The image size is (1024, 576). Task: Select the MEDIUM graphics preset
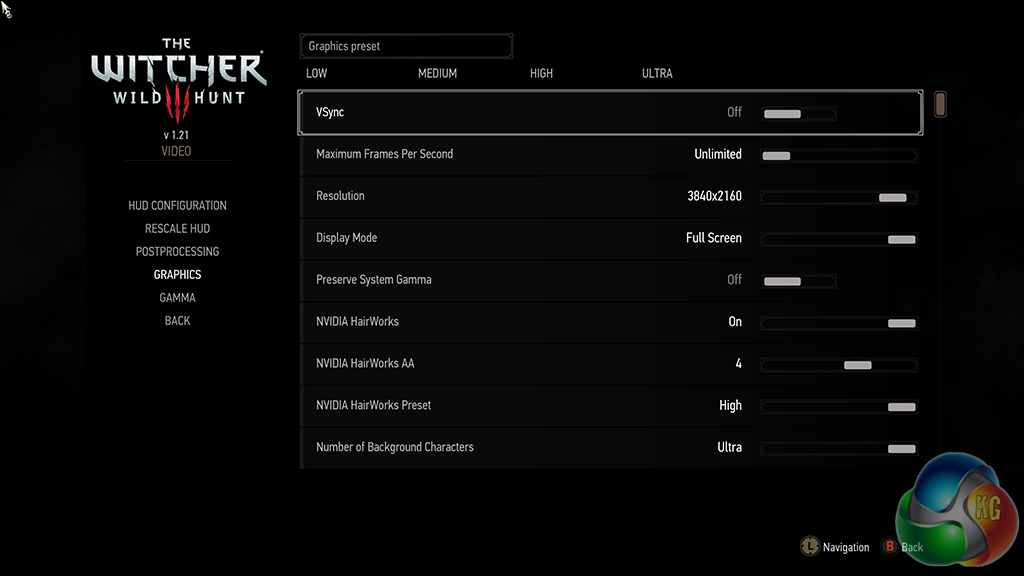click(x=438, y=73)
